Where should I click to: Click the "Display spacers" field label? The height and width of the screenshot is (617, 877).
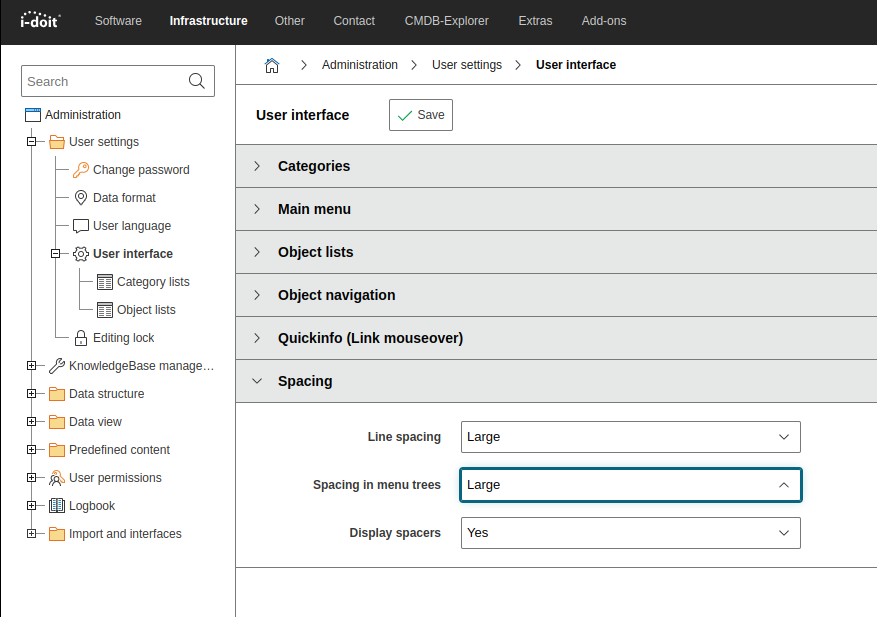coord(395,533)
